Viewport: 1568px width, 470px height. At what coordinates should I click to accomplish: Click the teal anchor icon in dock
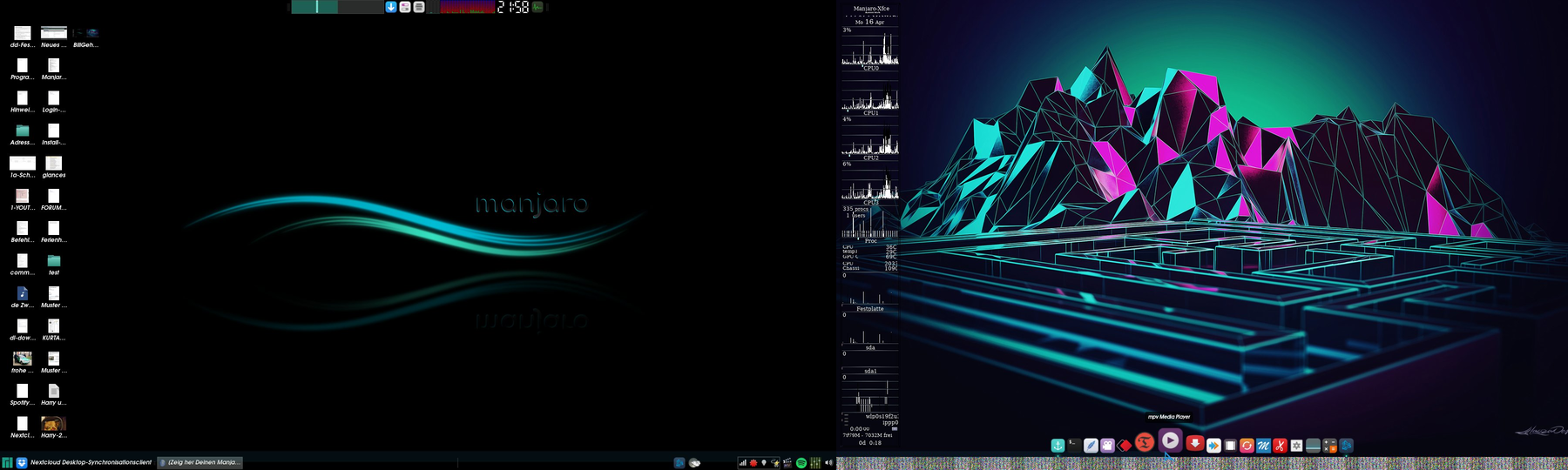tap(1058, 446)
